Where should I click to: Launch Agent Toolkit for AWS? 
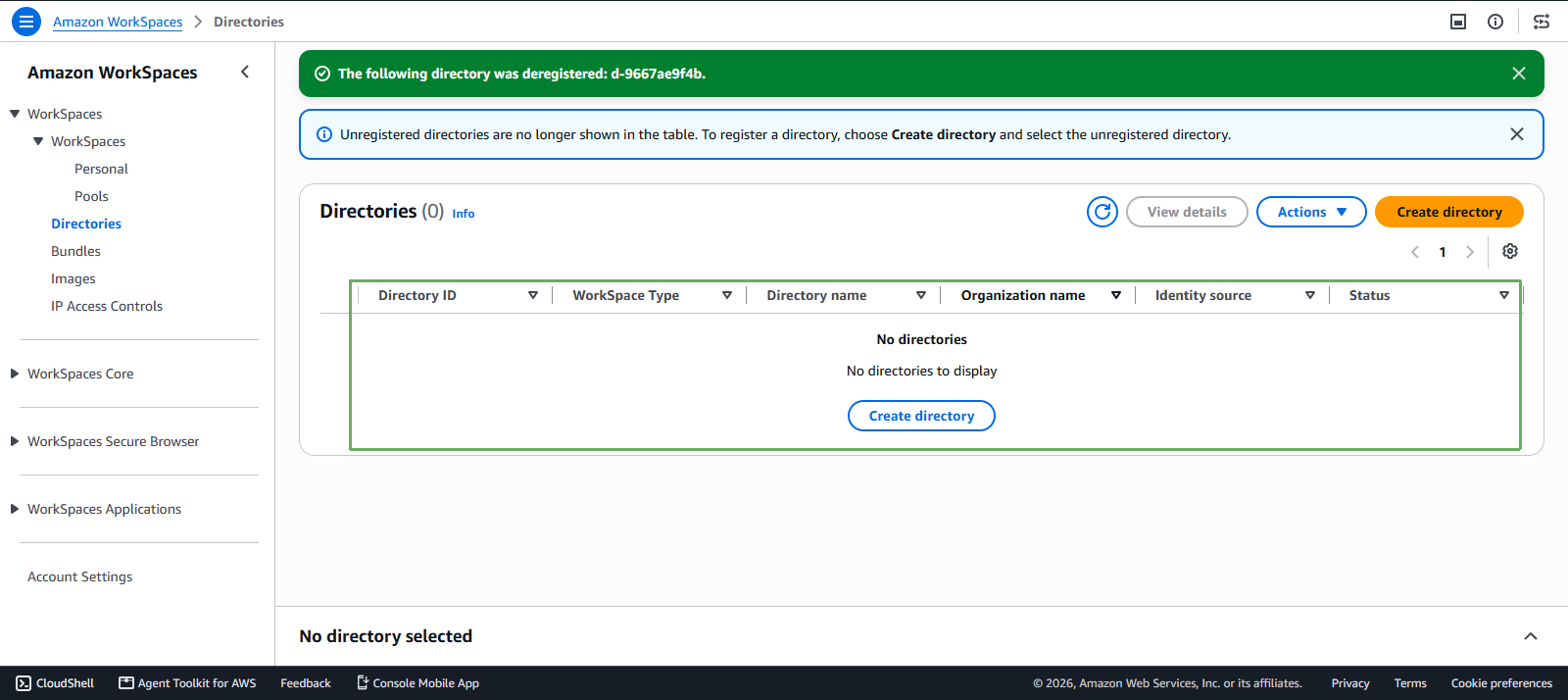click(187, 683)
